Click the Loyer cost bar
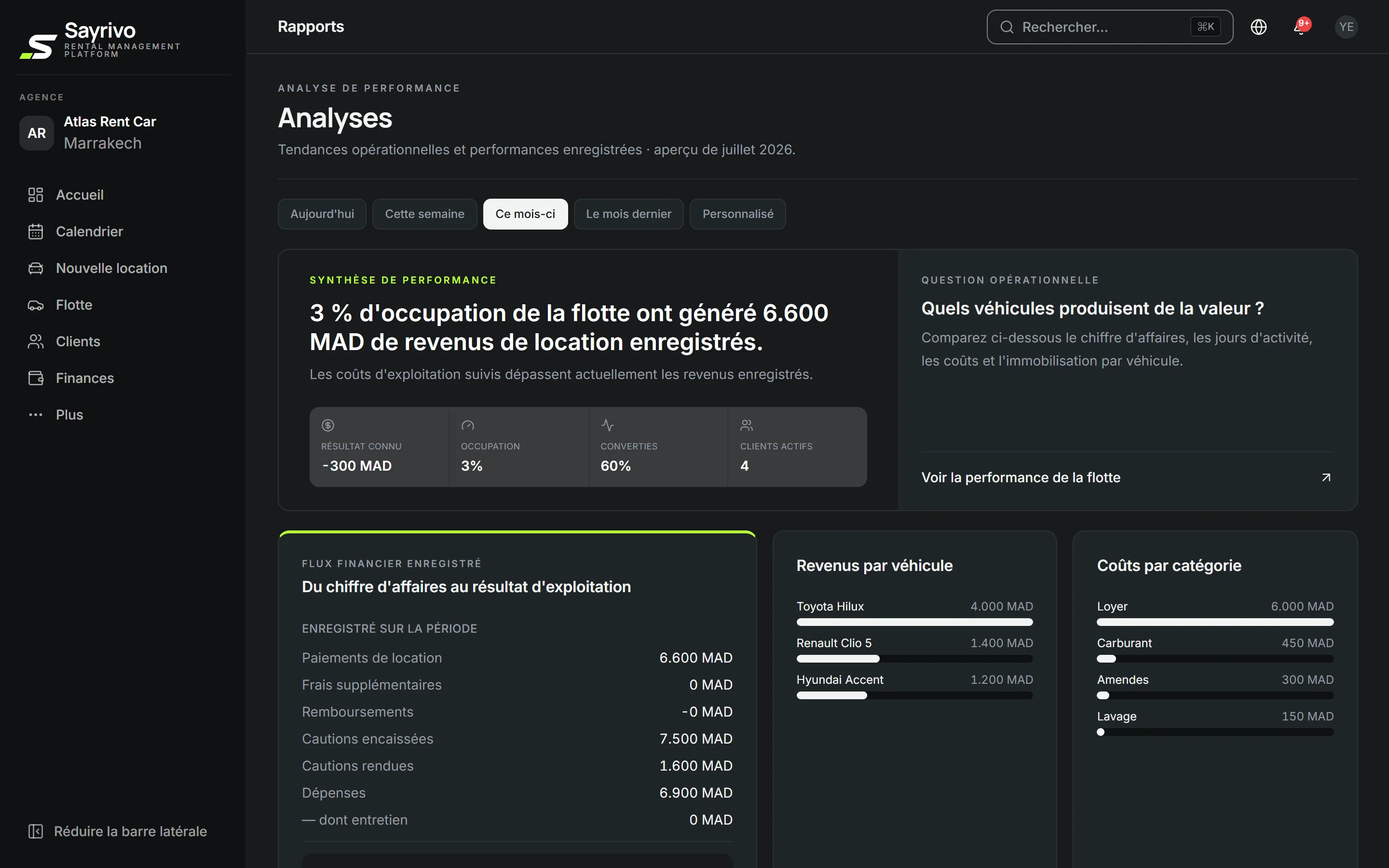Screen dimensions: 1389x868 [x=1215, y=622]
